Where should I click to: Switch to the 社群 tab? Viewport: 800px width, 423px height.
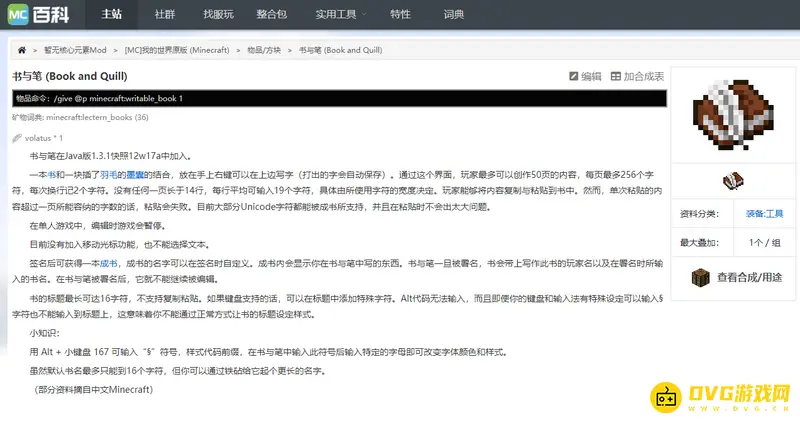tap(165, 15)
